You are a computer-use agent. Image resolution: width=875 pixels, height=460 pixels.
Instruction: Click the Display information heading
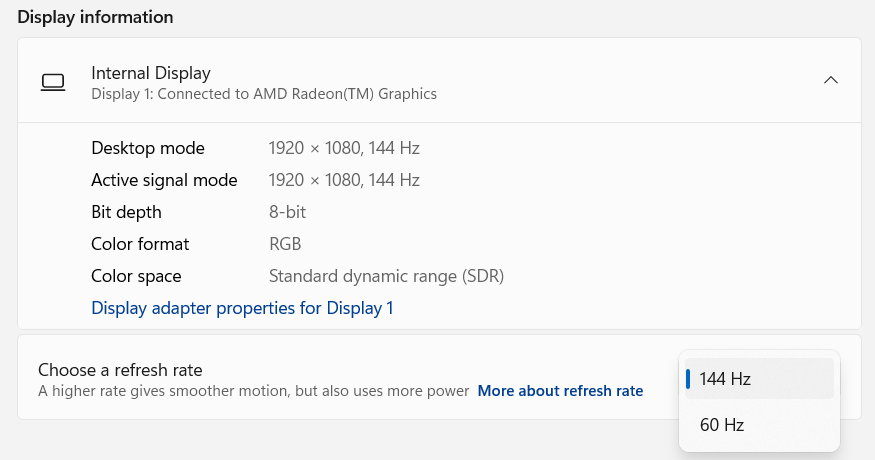coord(95,17)
